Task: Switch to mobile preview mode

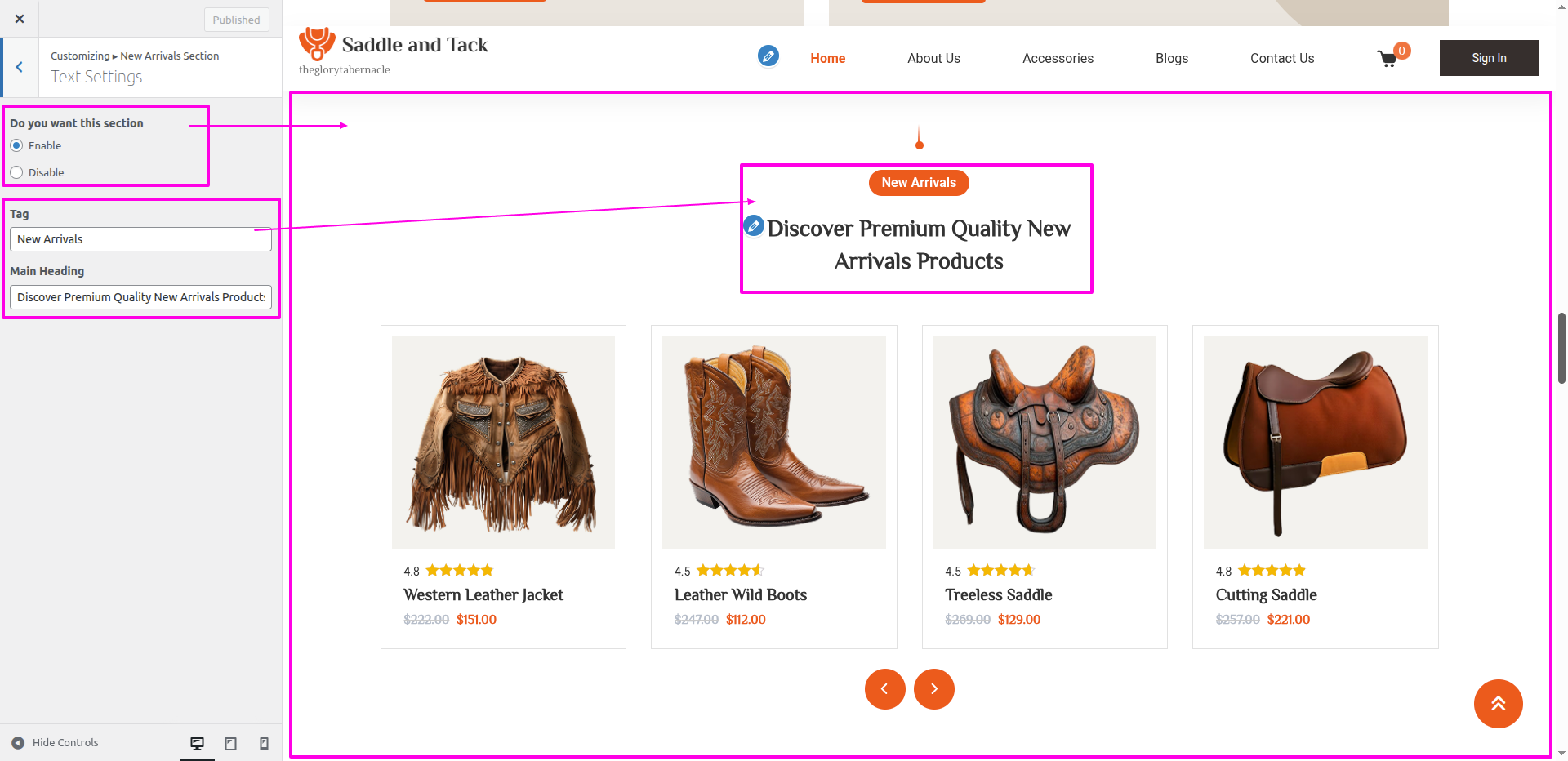Action: 264,743
